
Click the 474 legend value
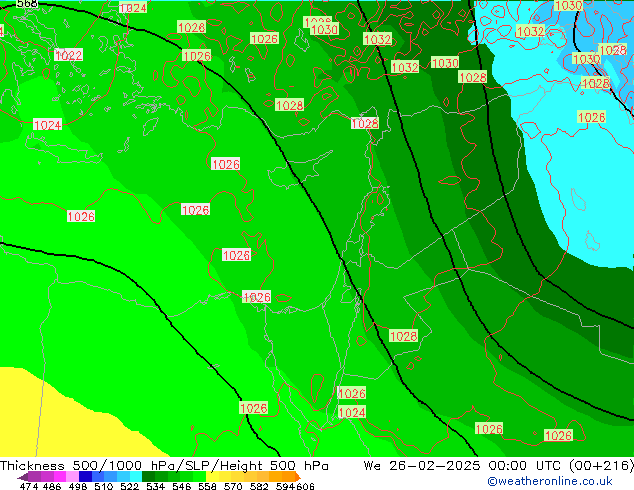coord(29,486)
